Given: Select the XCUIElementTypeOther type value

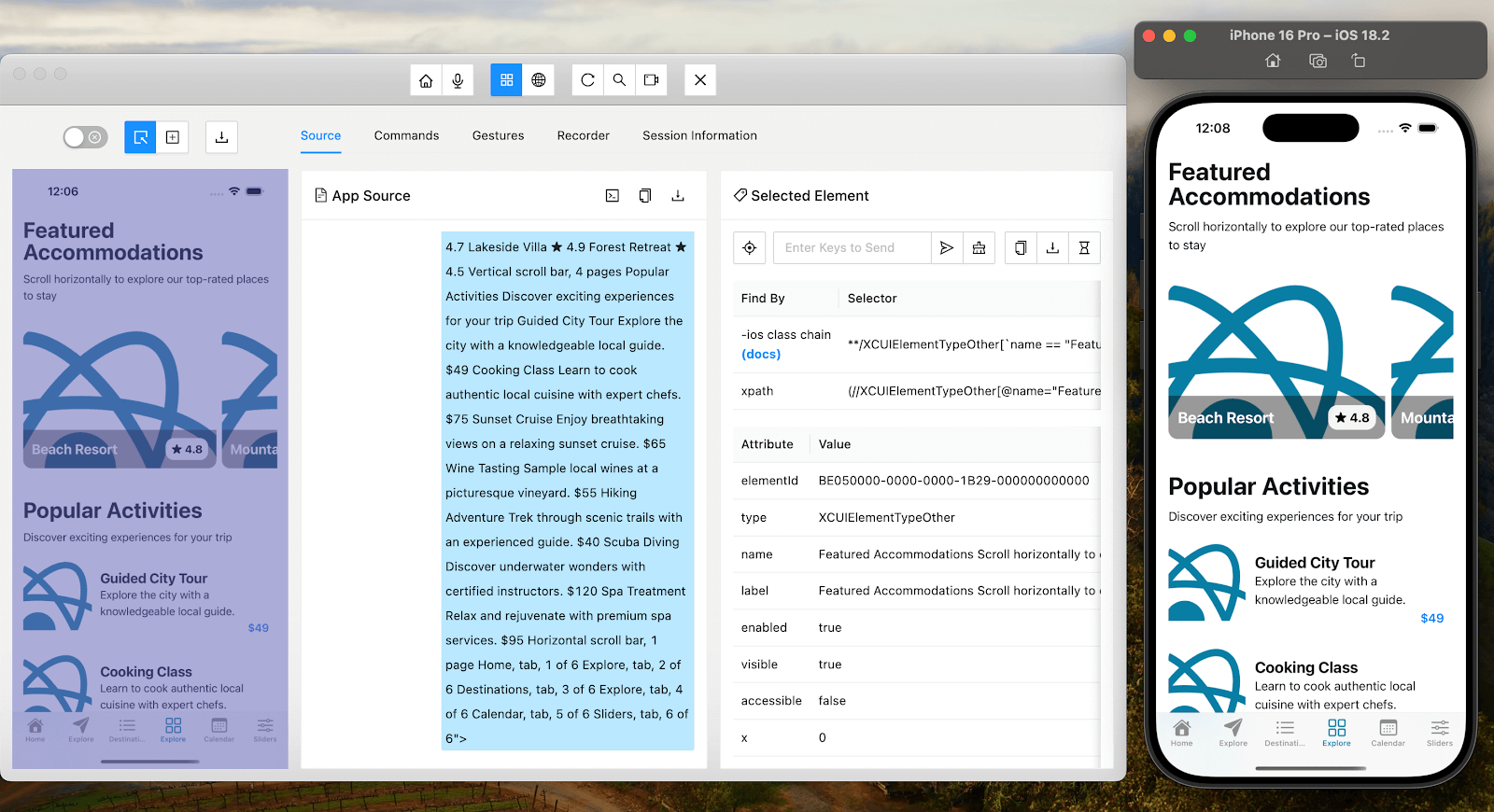Looking at the screenshot, I should click(886, 517).
